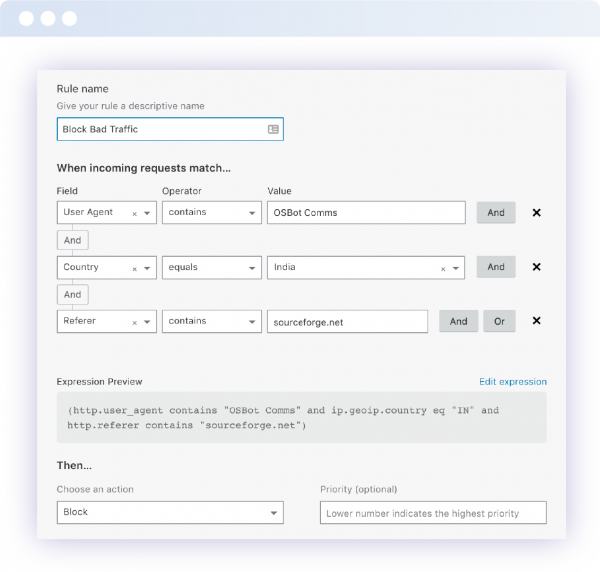Viewport: 600px width, 572px height.
Task: Clear the India value selection
Action: tap(443, 269)
